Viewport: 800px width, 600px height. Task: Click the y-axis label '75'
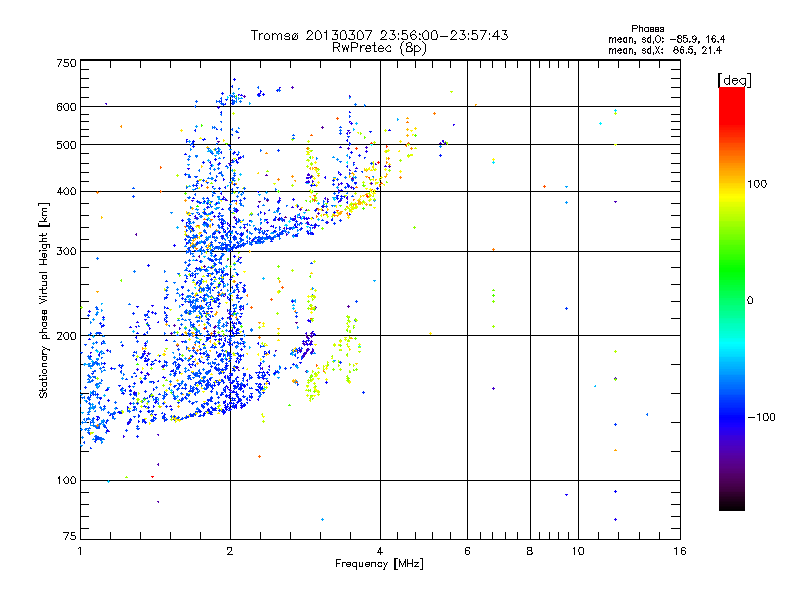70,536
